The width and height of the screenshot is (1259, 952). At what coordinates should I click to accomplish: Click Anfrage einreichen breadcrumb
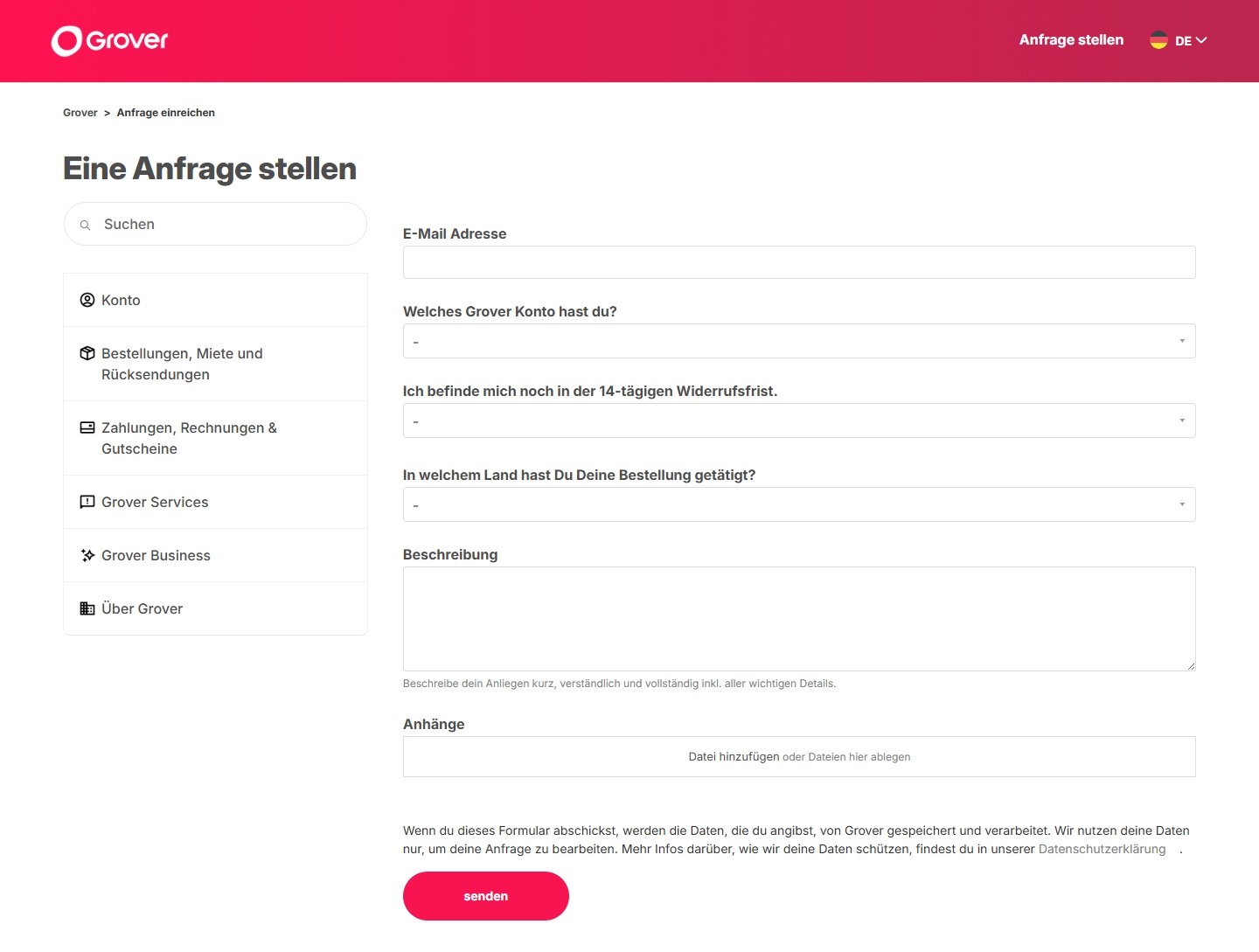[166, 113]
